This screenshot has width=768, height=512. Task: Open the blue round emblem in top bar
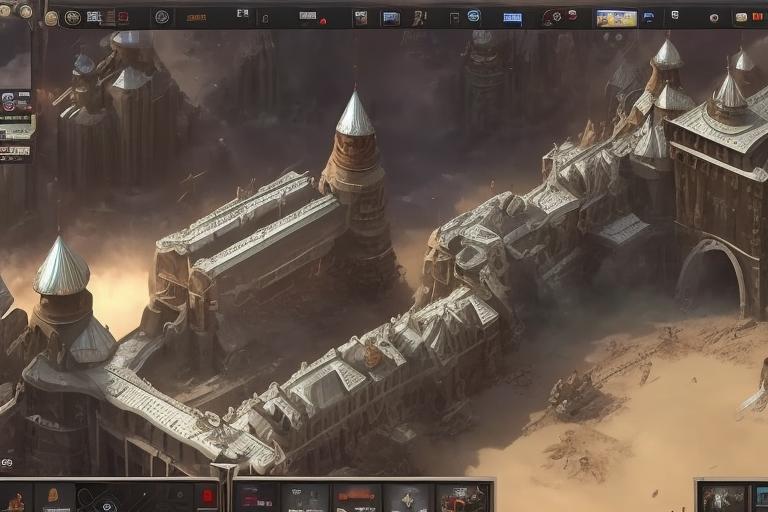(473, 16)
